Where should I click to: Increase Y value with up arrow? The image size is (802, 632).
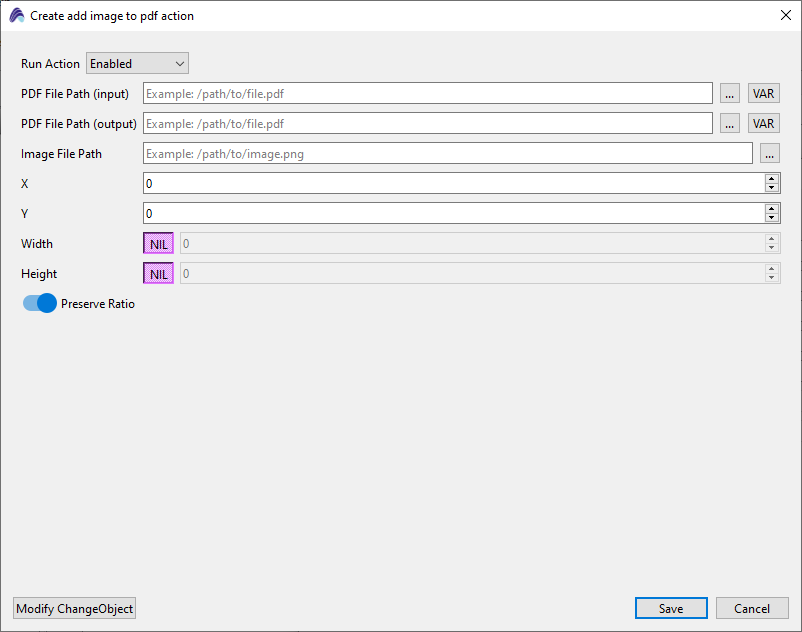click(771, 209)
